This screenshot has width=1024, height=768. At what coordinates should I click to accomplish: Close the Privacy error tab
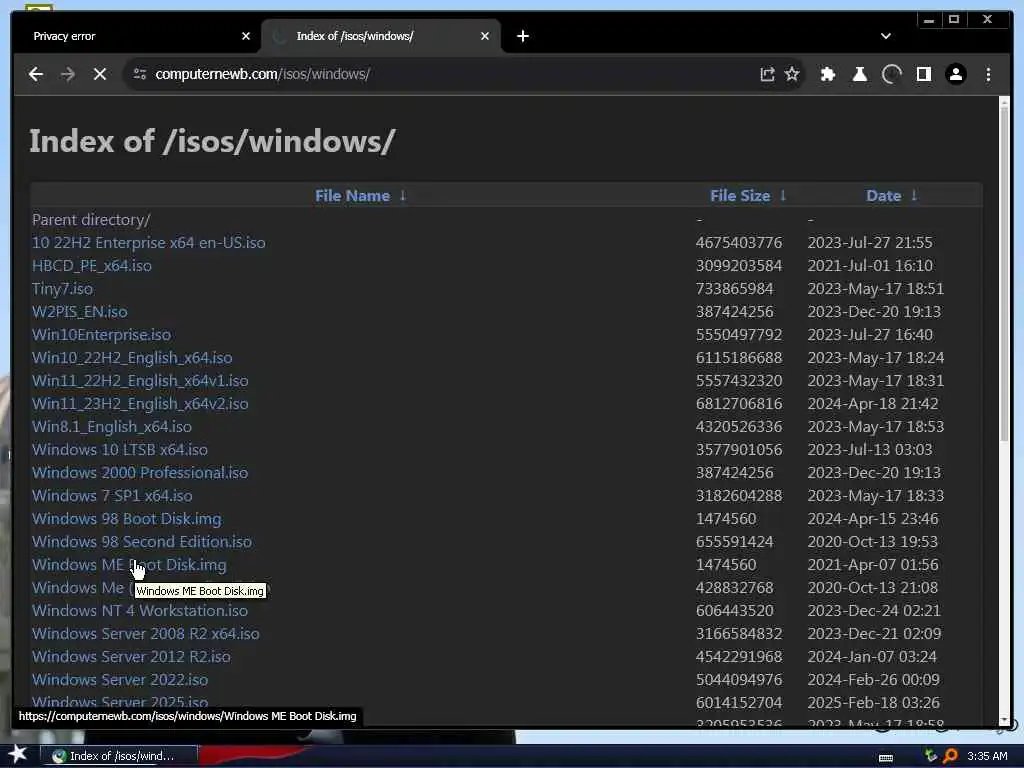coord(246,36)
